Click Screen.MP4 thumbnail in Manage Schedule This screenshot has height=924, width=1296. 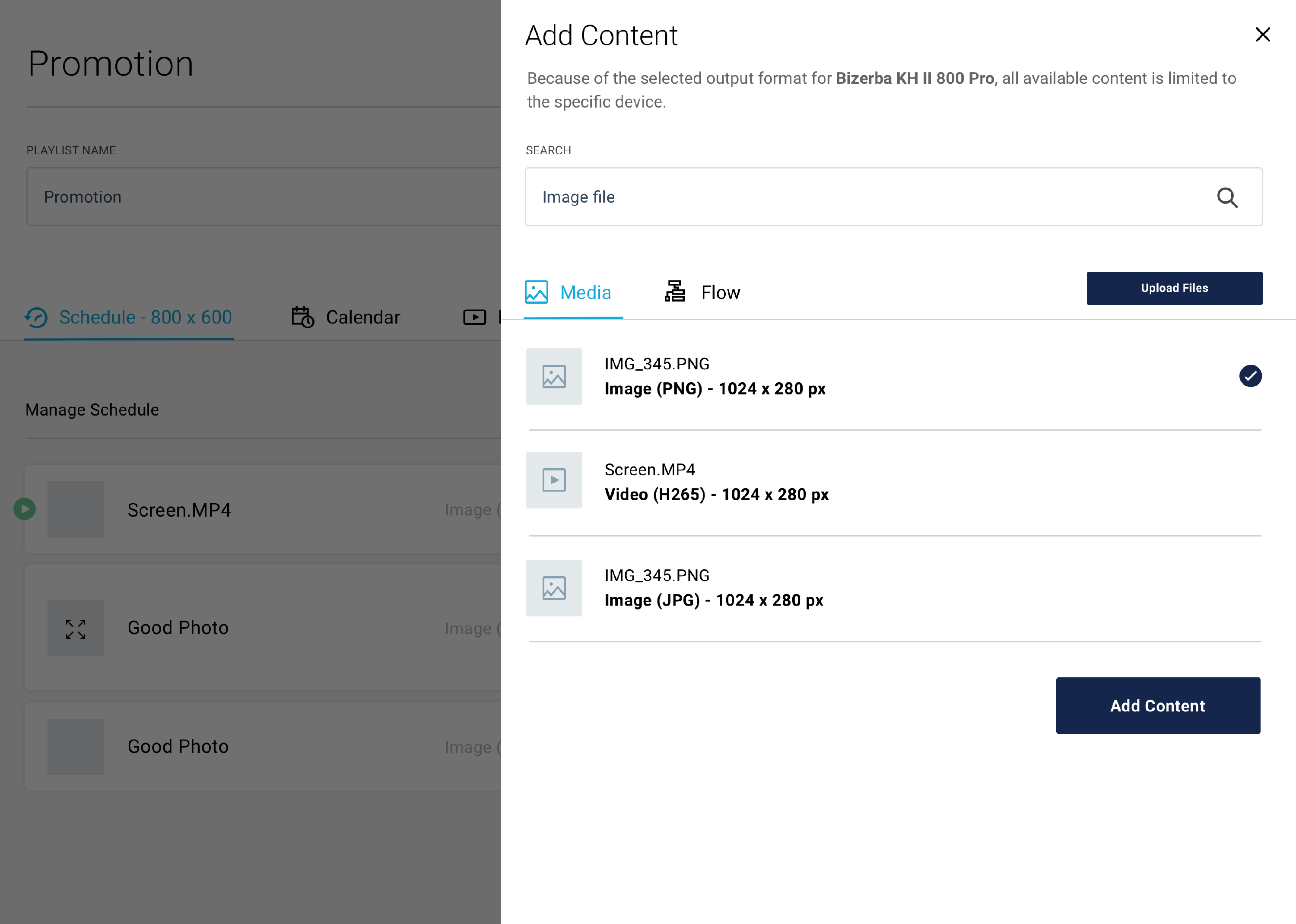click(x=76, y=510)
